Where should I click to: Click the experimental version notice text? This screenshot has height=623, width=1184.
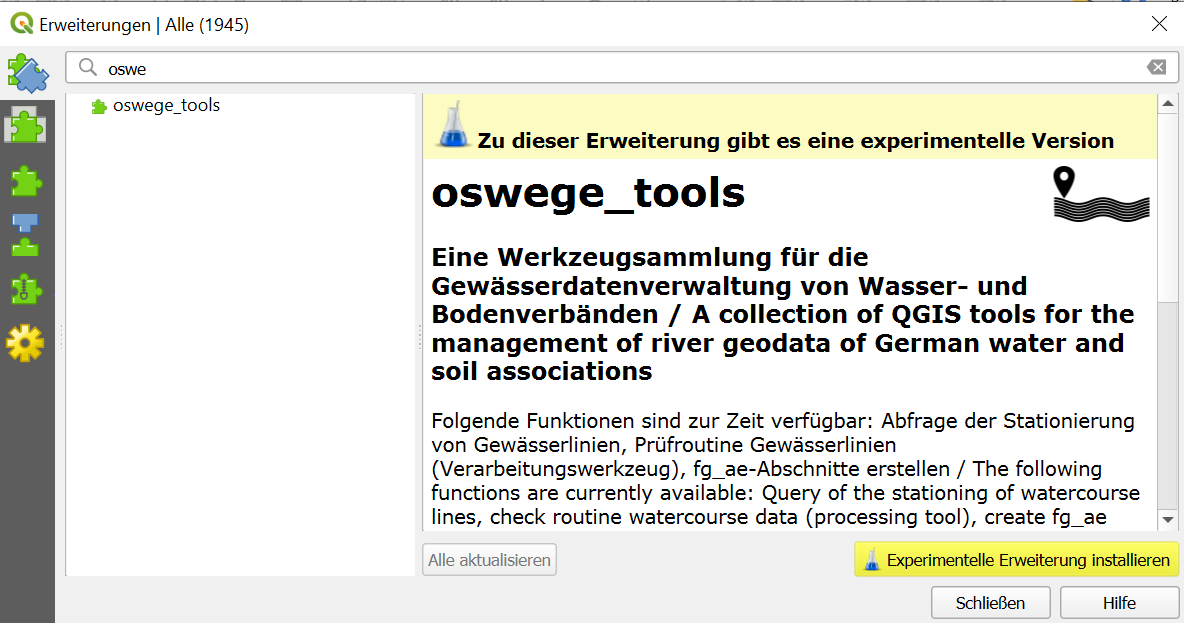tap(795, 140)
